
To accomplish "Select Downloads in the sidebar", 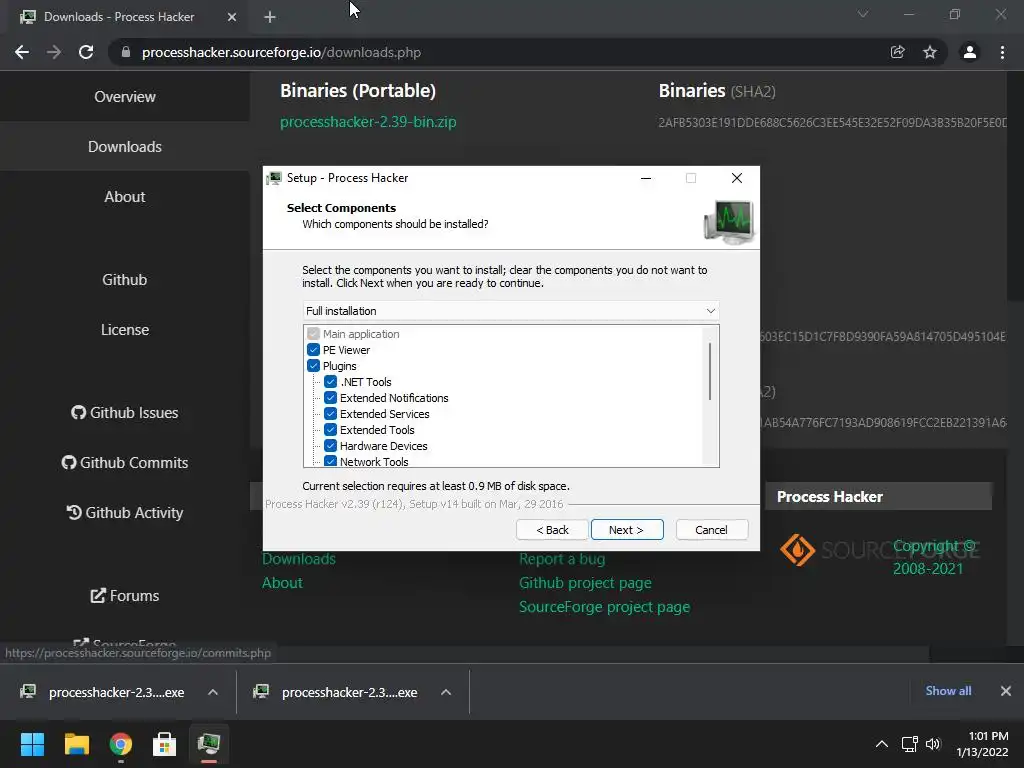I will (x=125, y=147).
